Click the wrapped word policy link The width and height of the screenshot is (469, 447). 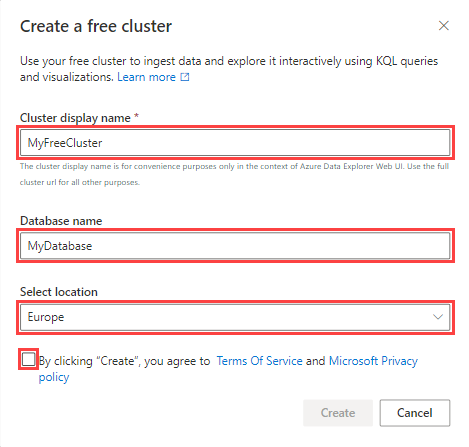click(54, 377)
